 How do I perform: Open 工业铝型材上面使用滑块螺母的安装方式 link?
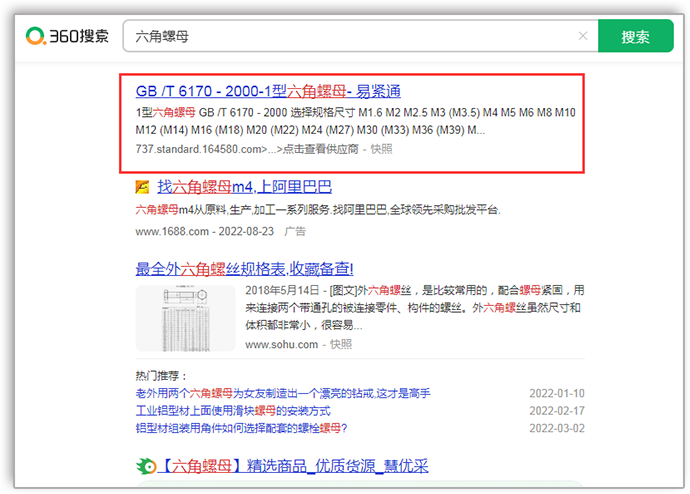[234, 410]
